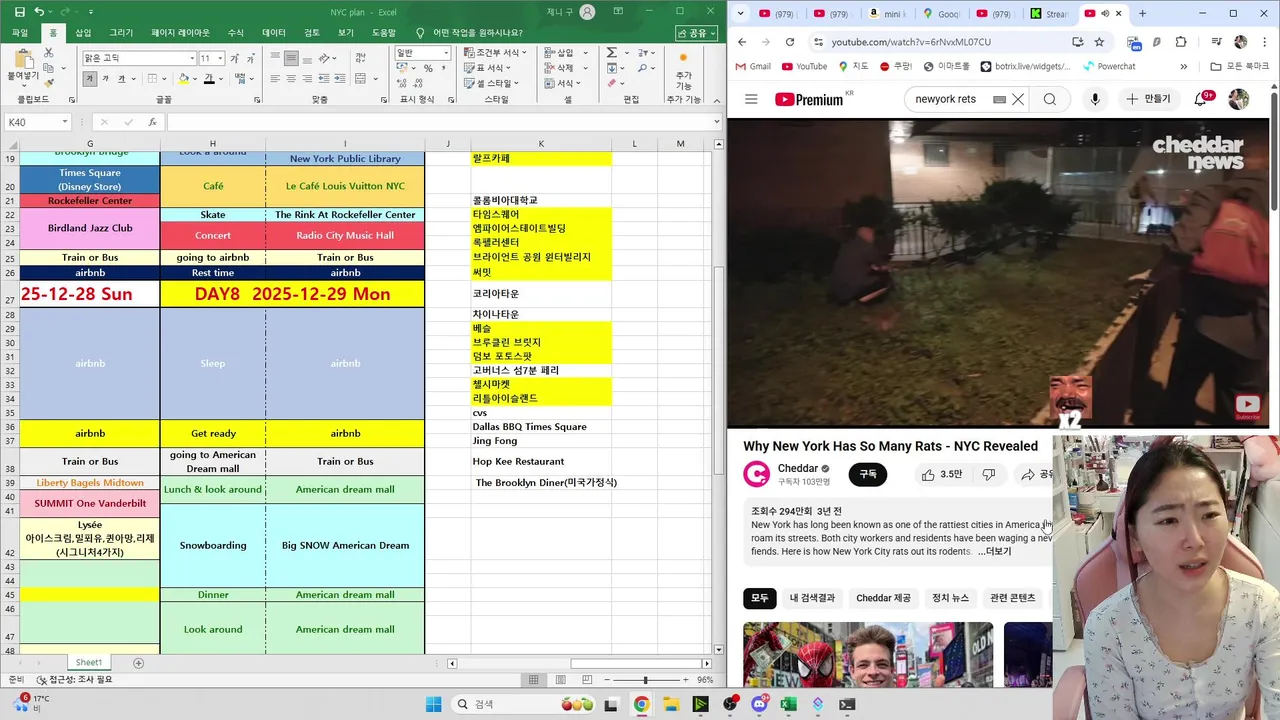Screen dimensions: 1280x720
Task: Open the number format dropdown 일반
Action: click(447, 52)
